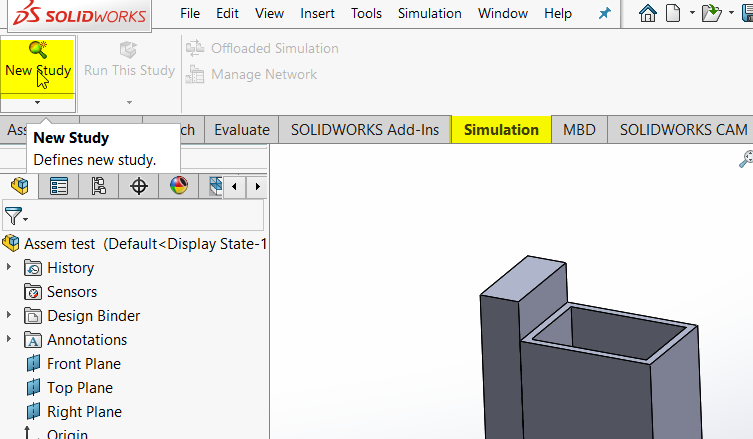Screen dimensions: 753x439
Task: Switch to the Evaluate tab
Action: [242, 130]
